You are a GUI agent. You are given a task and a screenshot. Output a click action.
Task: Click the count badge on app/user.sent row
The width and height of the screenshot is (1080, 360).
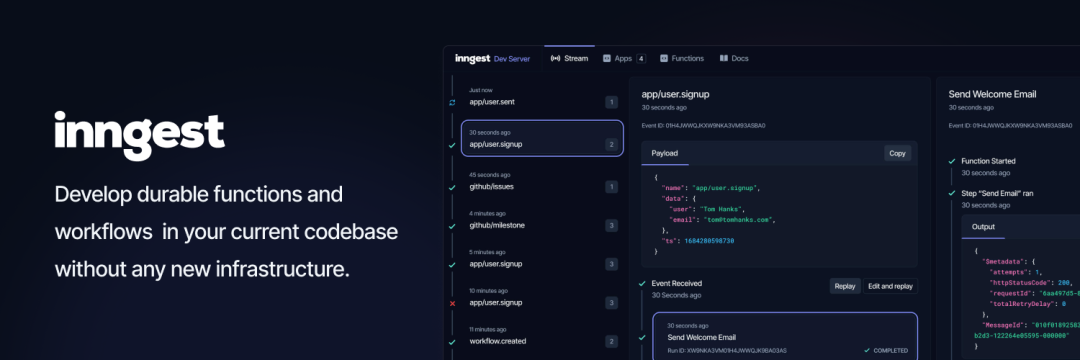(611, 103)
